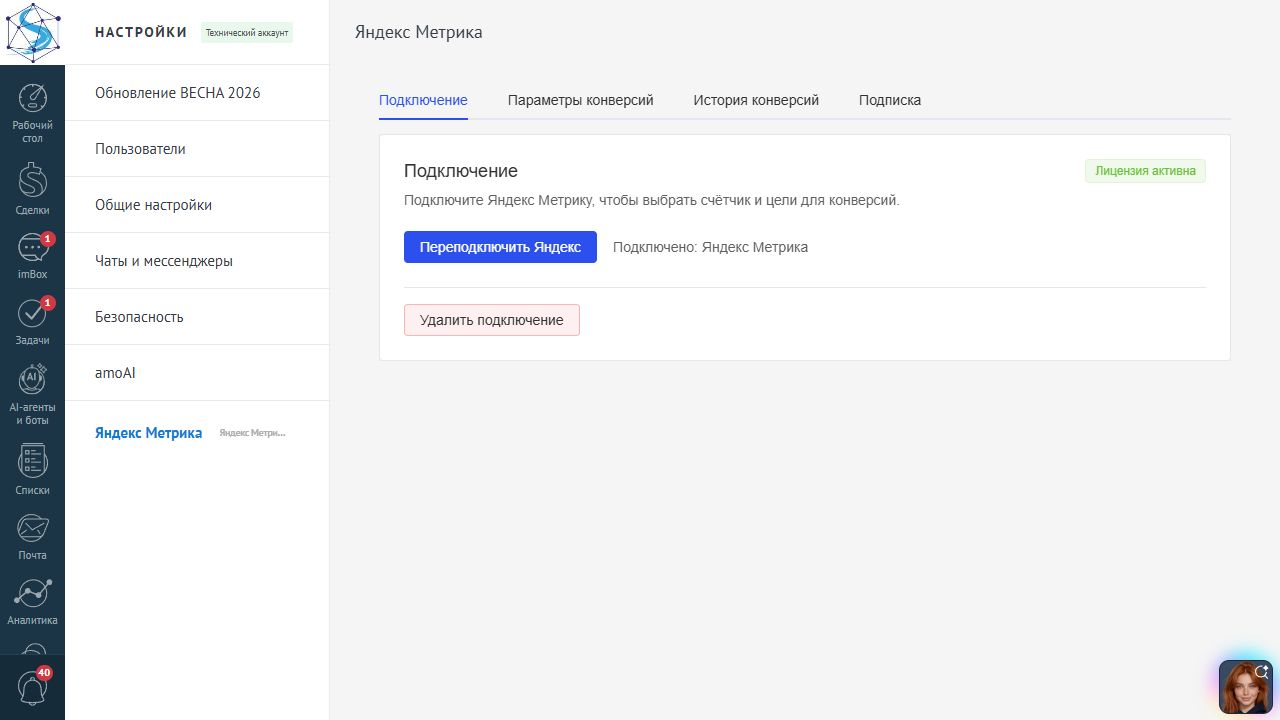Go to Сделки in the sidebar
Viewport: 1280px width, 720px height.
[x=33, y=190]
